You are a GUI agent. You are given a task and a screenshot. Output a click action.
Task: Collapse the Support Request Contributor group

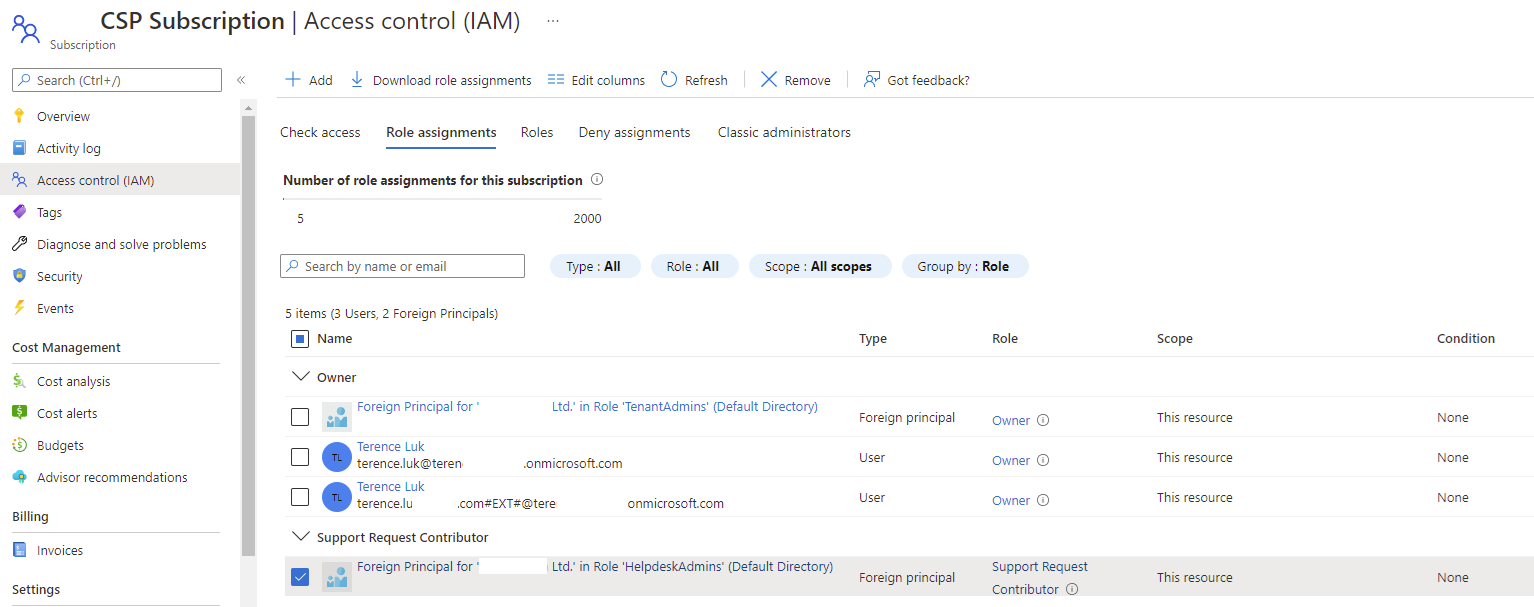(300, 537)
